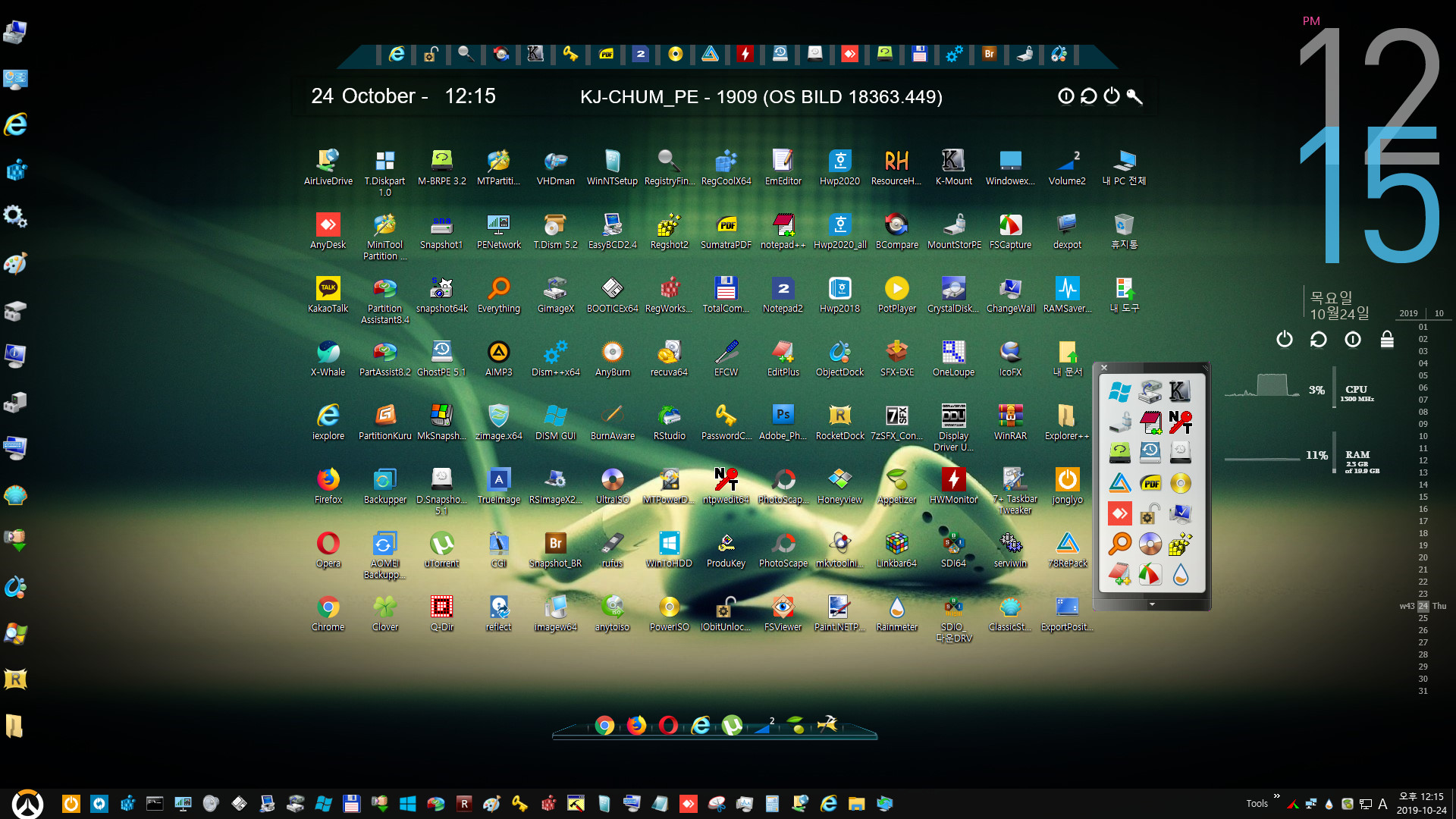Open Rainmeter desktop icon
The image size is (1456, 819).
(x=896, y=613)
